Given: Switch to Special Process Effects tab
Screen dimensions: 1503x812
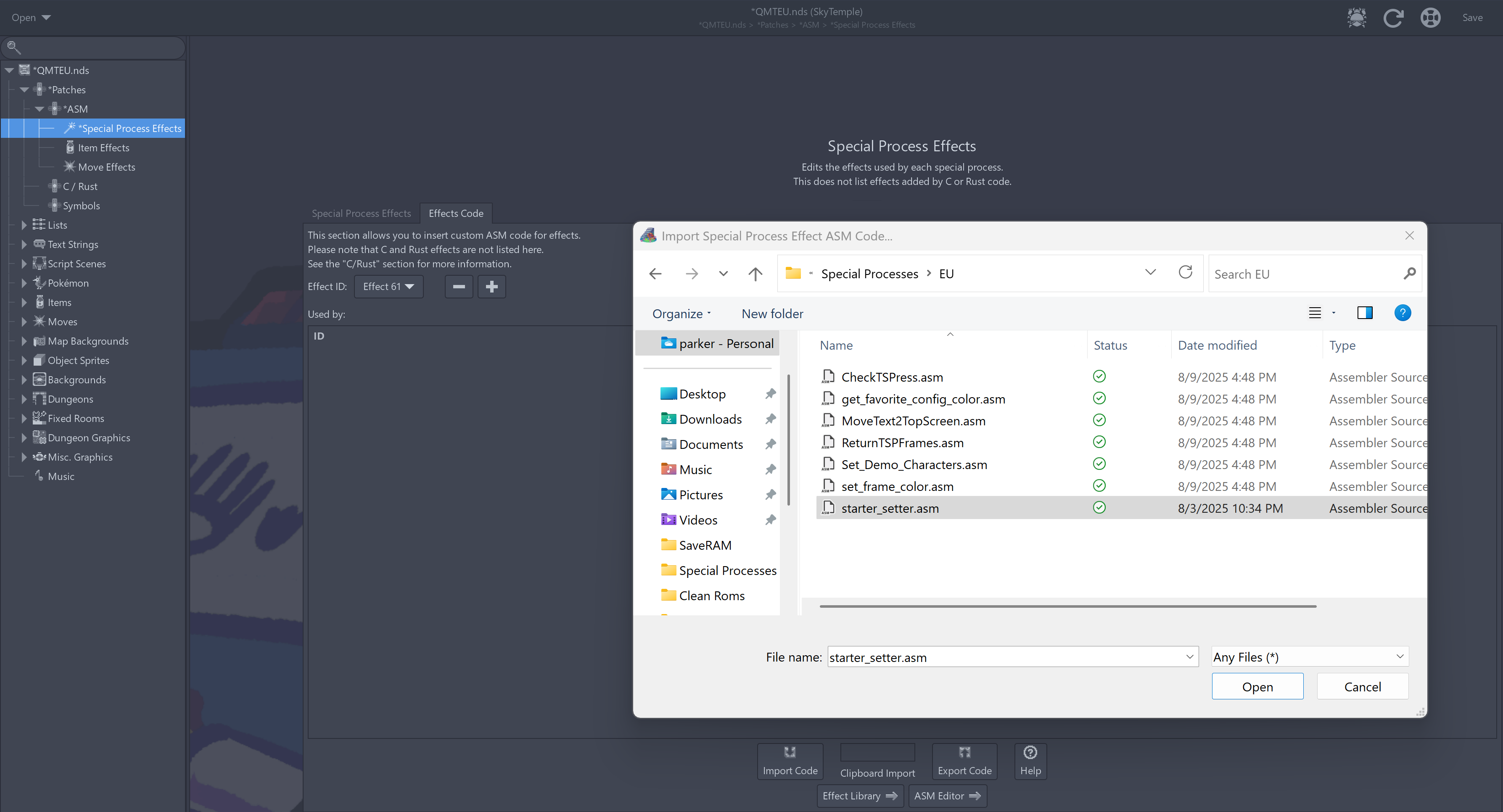Looking at the screenshot, I should pos(361,214).
